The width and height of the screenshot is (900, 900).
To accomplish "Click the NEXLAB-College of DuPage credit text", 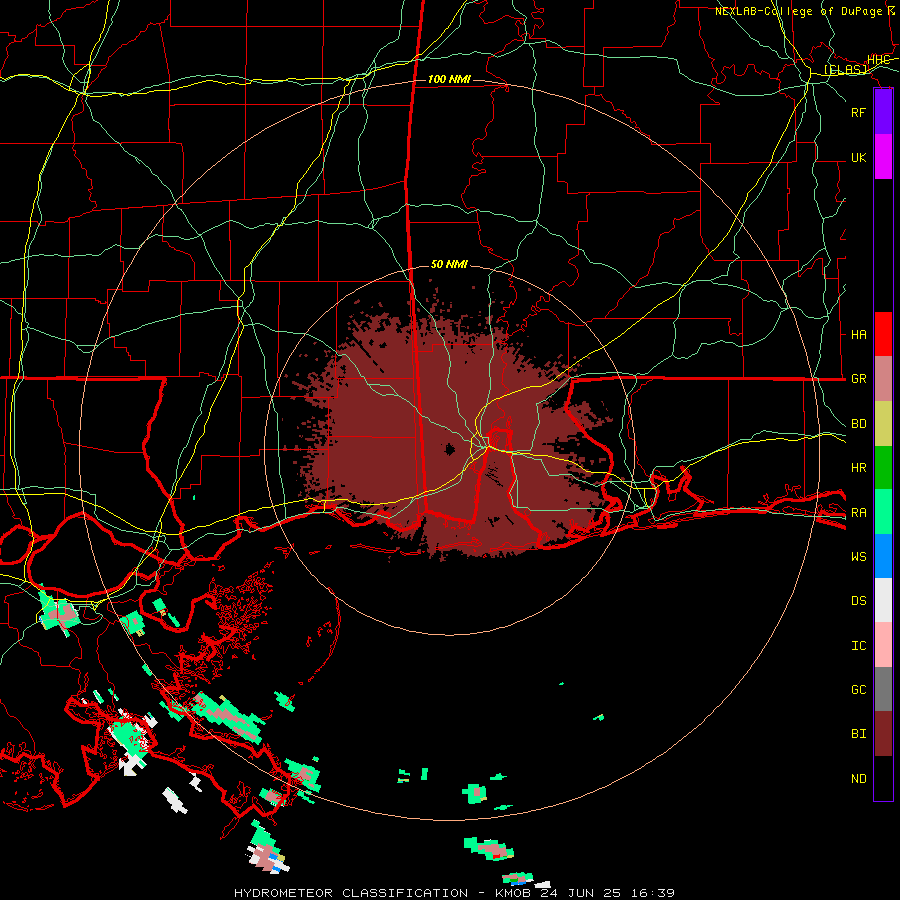I will [799, 11].
